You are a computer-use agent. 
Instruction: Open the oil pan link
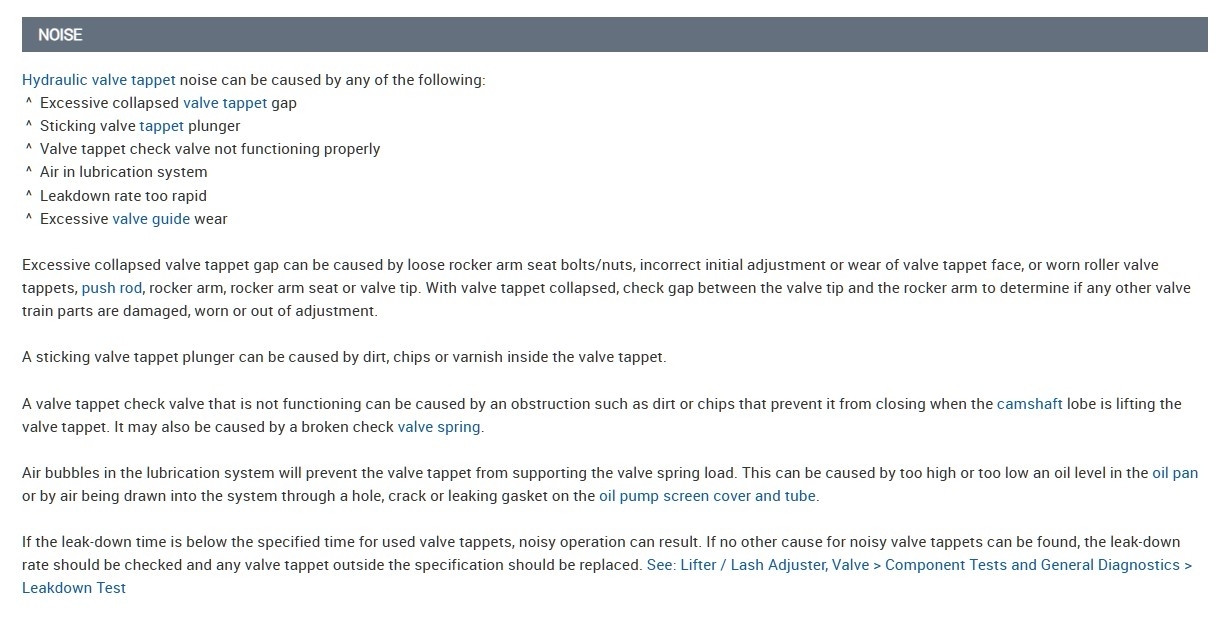[1175, 473]
